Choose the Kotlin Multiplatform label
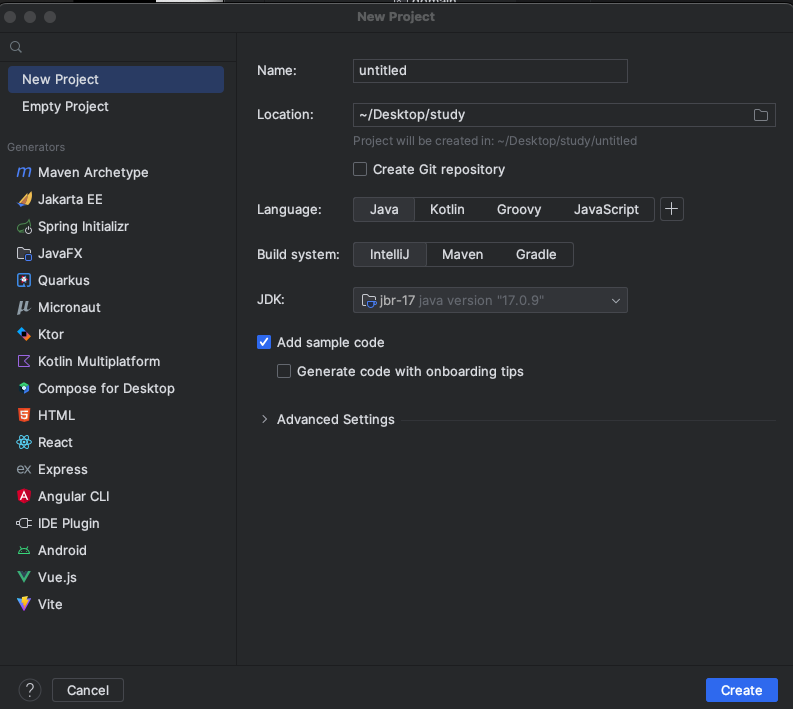The image size is (793, 709). (x=99, y=361)
